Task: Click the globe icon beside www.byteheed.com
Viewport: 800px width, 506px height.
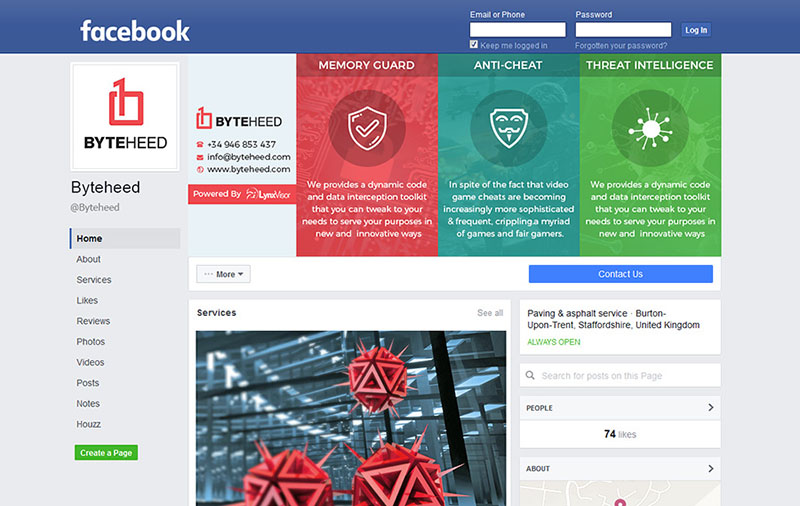Action: point(200,170)
